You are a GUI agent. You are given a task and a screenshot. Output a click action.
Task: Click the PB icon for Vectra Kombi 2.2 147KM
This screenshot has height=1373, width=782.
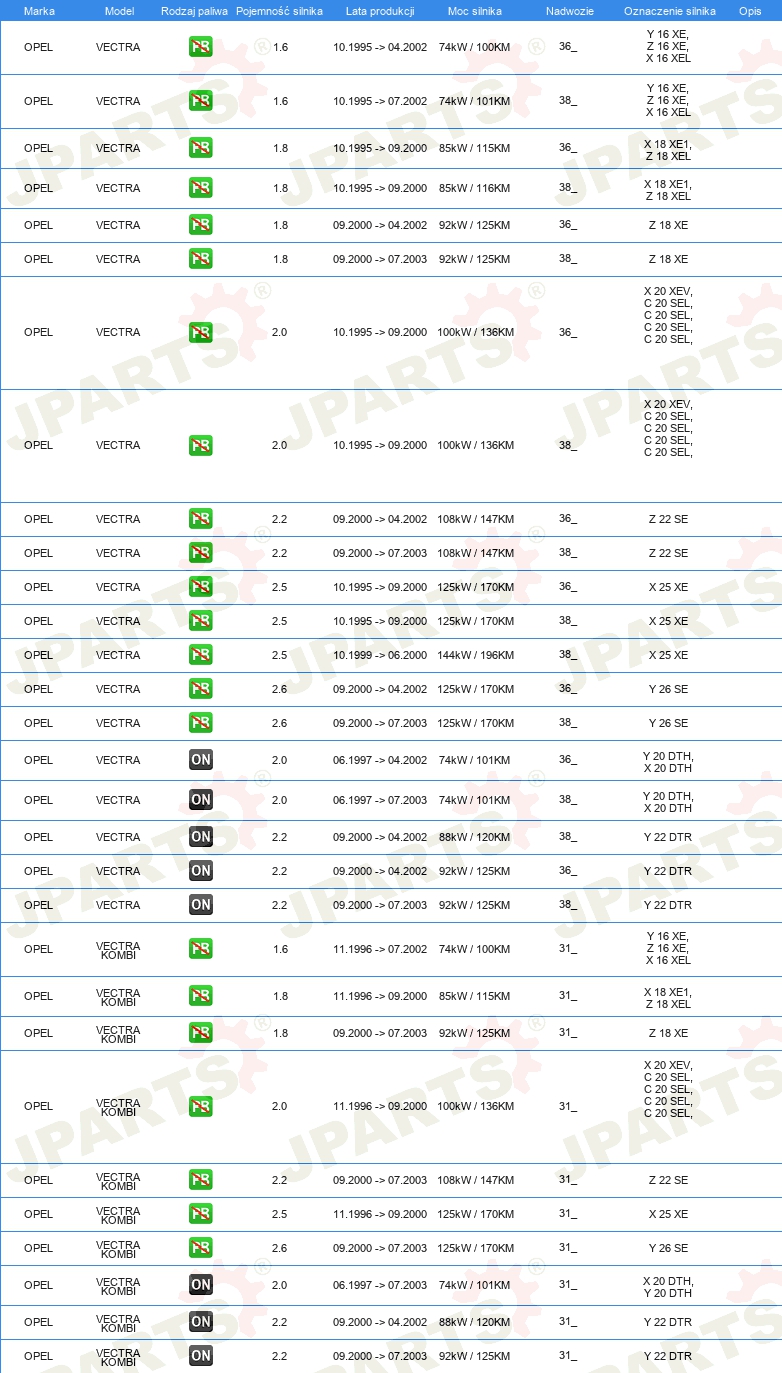click(x=201, y=1179)
